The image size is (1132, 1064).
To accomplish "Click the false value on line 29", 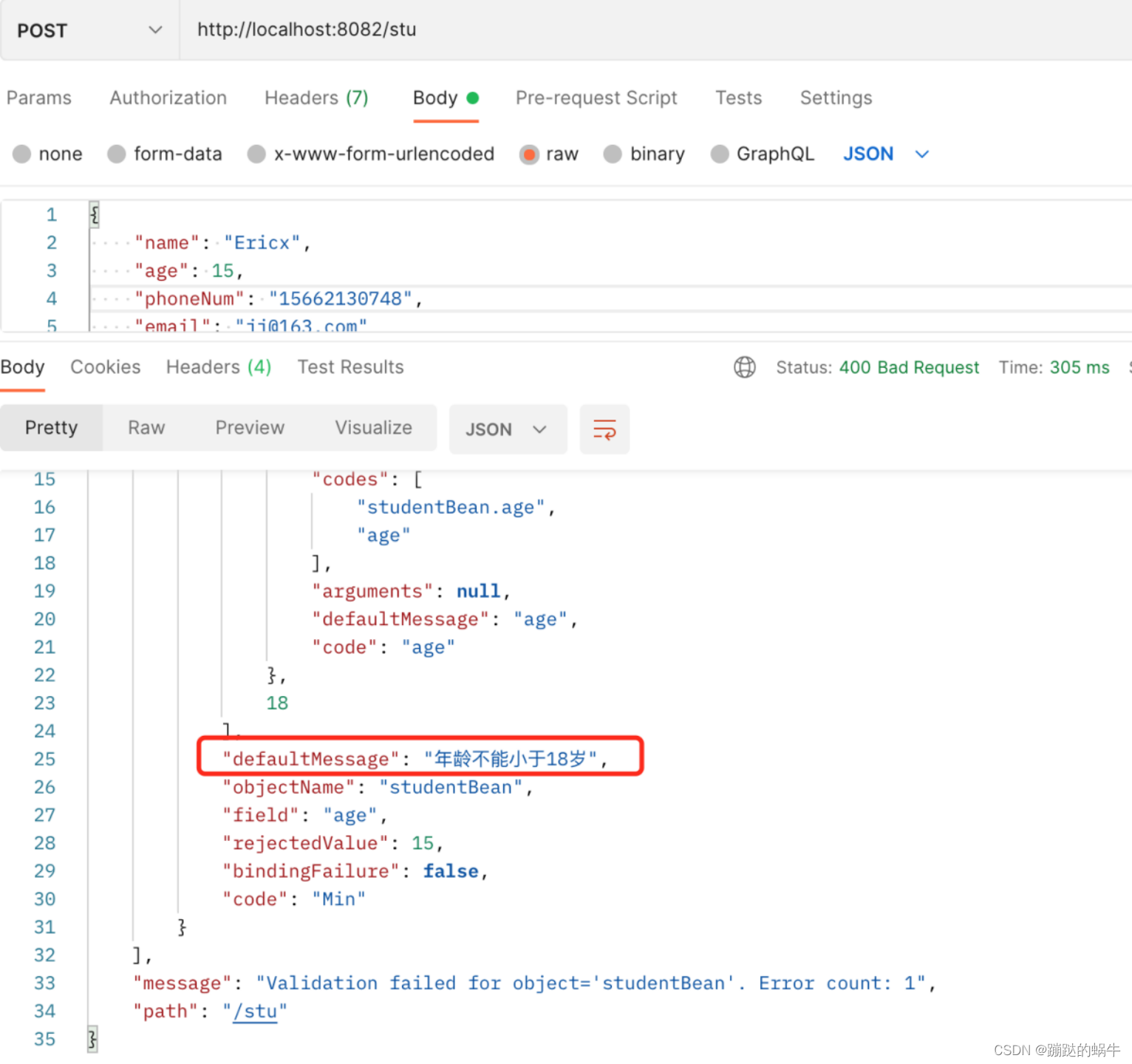I will (x=451, y=872).
